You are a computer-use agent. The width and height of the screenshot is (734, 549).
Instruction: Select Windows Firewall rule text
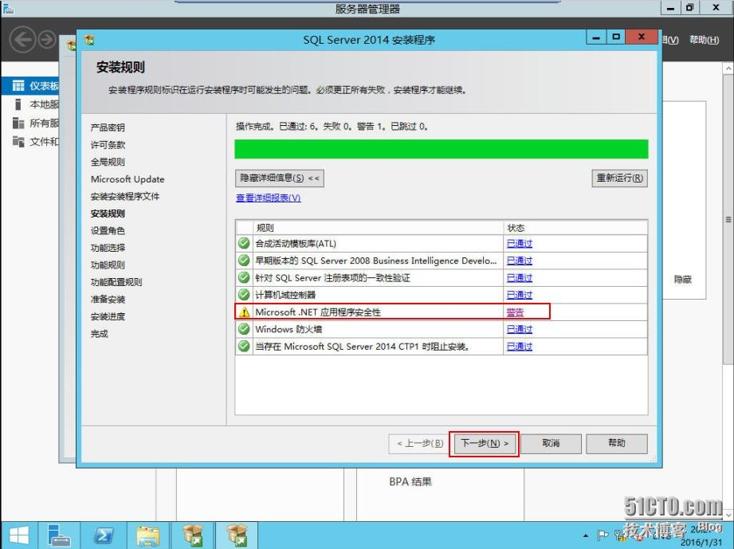[x=288, y=329]
